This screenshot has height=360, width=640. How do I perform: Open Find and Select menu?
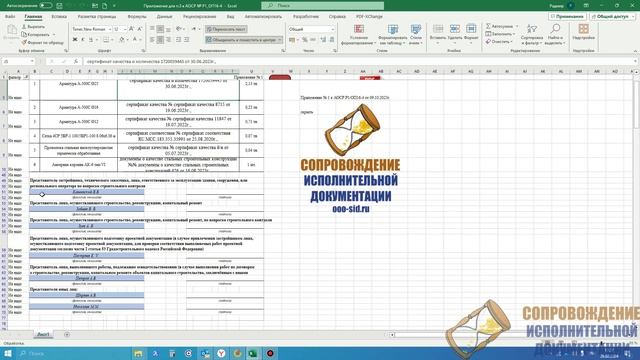coord(555,34)
